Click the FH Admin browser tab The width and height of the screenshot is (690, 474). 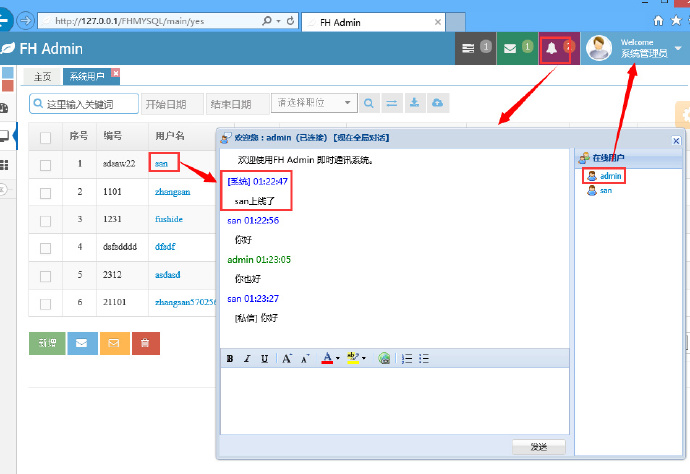(373, 22)
